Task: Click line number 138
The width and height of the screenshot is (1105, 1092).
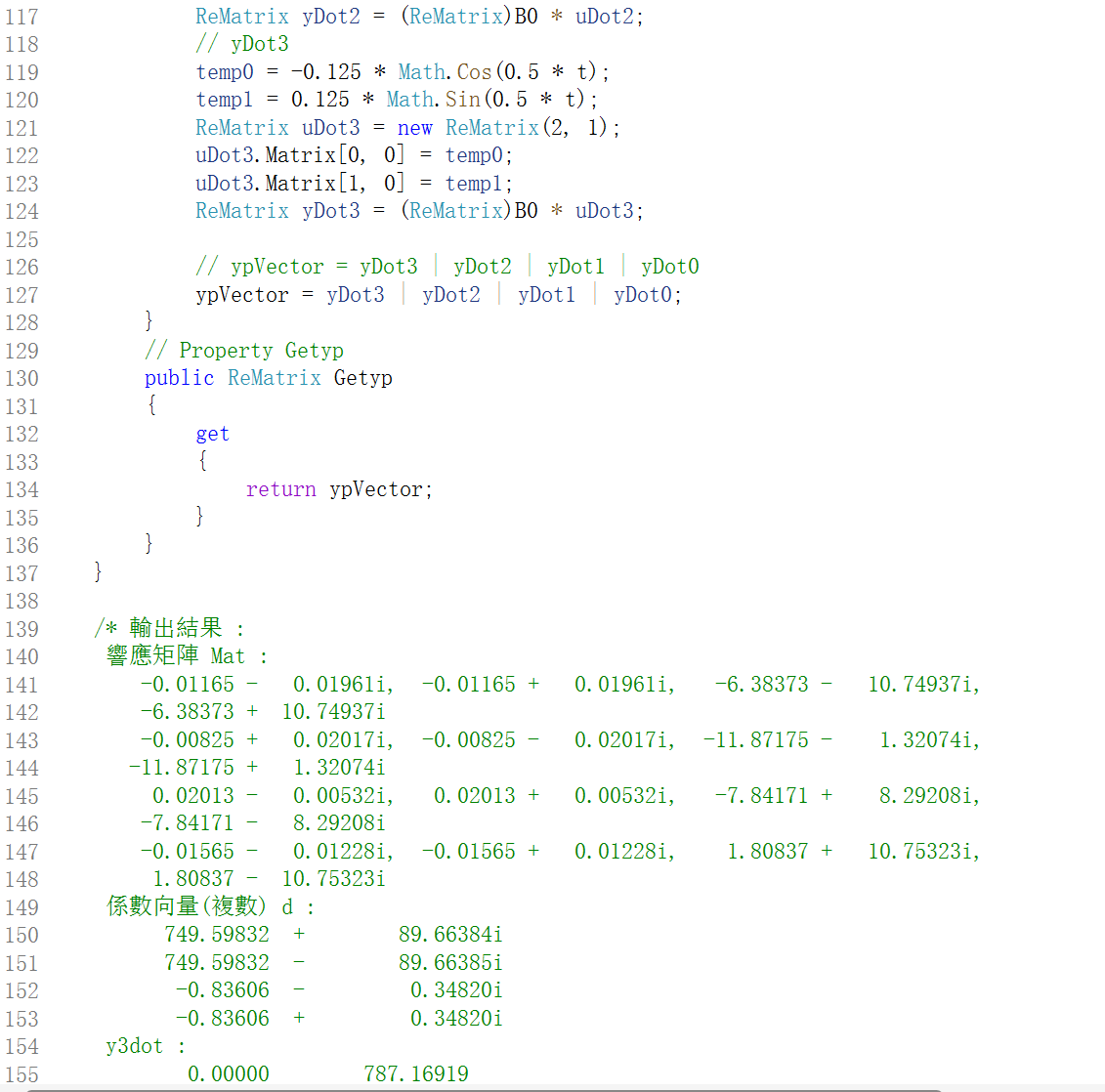Action: click(x=21, y=601)
